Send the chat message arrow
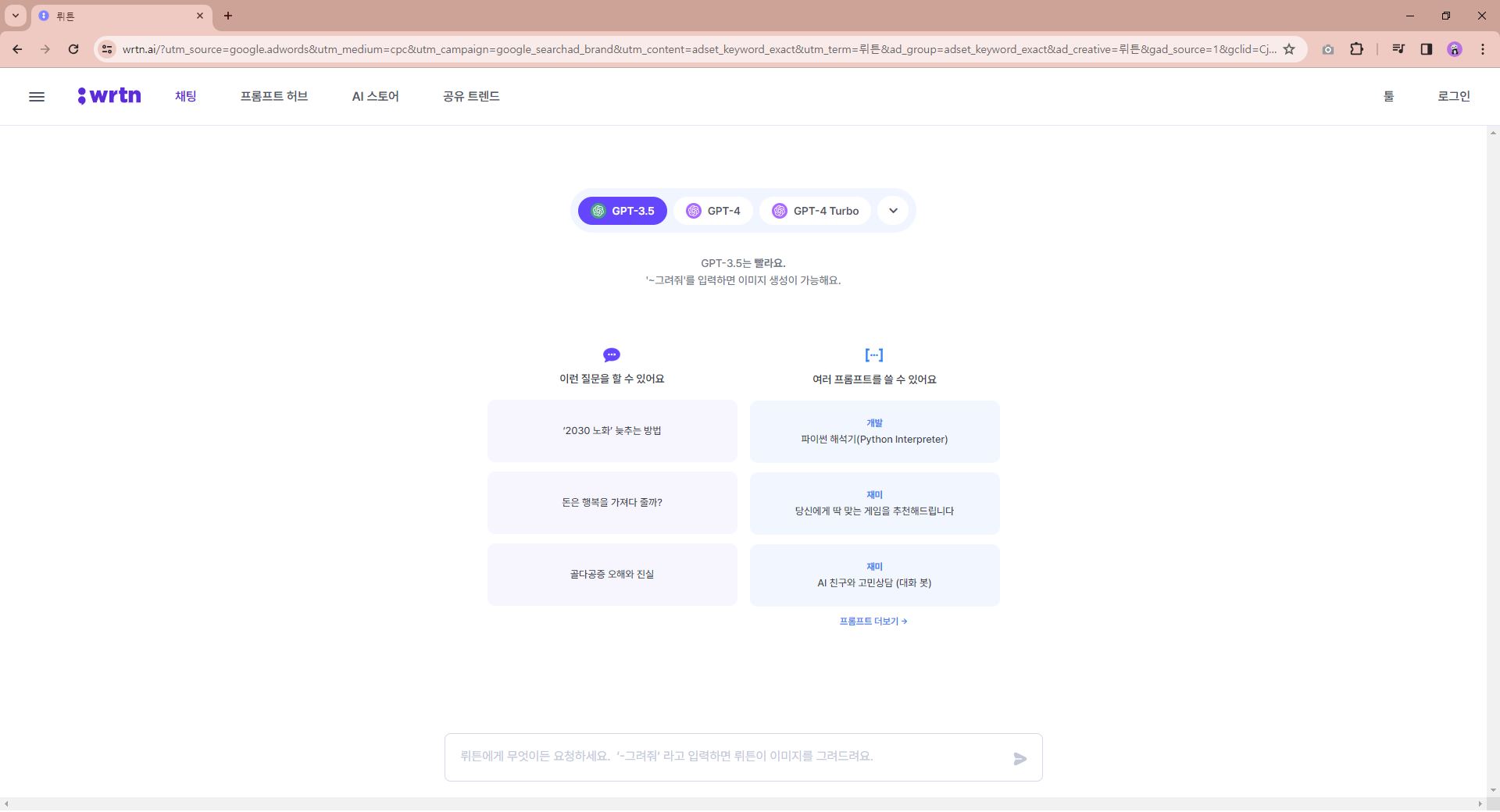 tap(1020, 758)
